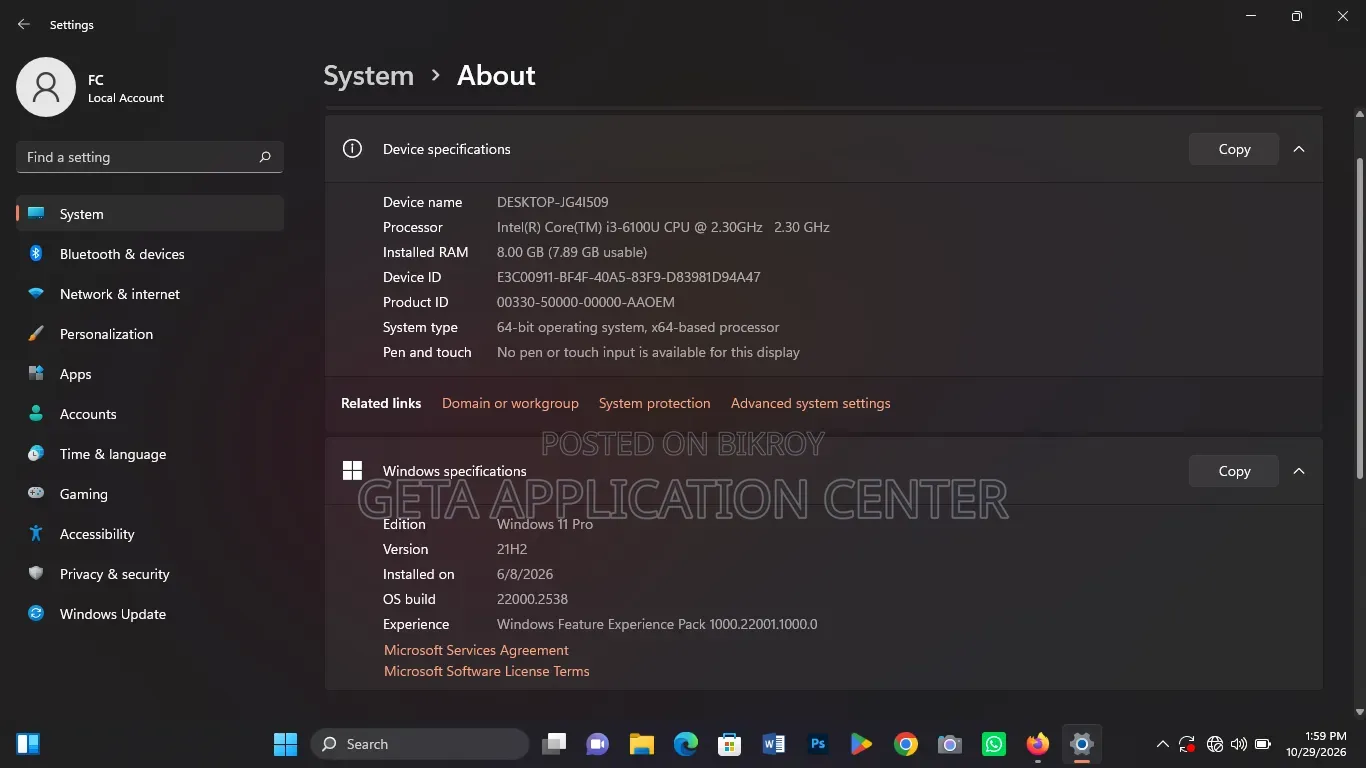Open Firefox from the taskbar

click(x=1038, y=744)
